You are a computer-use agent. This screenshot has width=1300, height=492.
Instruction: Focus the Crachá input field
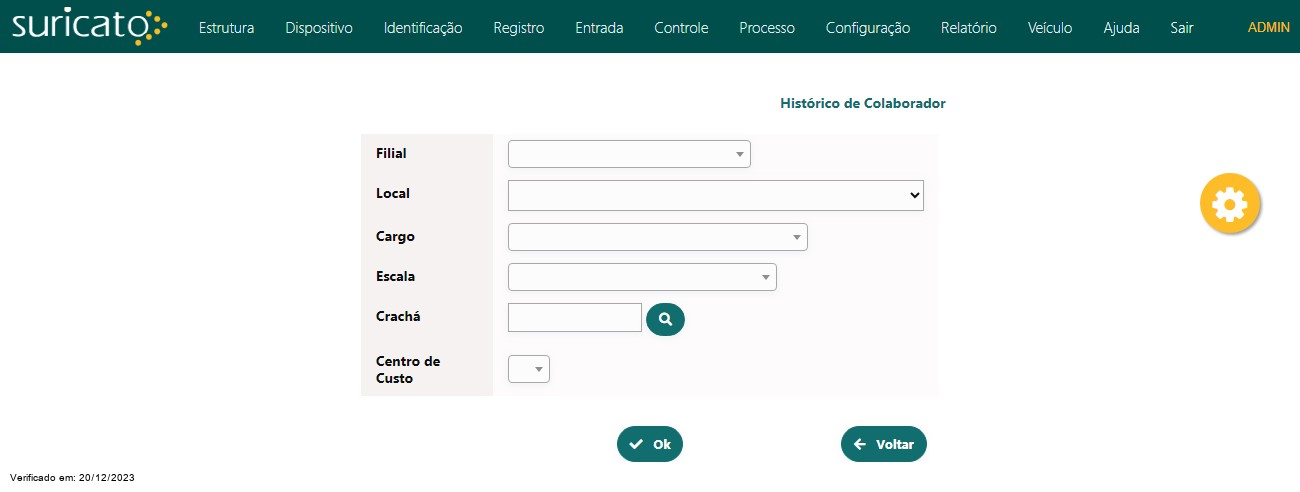pyautogui.click(x=574, y=317)
